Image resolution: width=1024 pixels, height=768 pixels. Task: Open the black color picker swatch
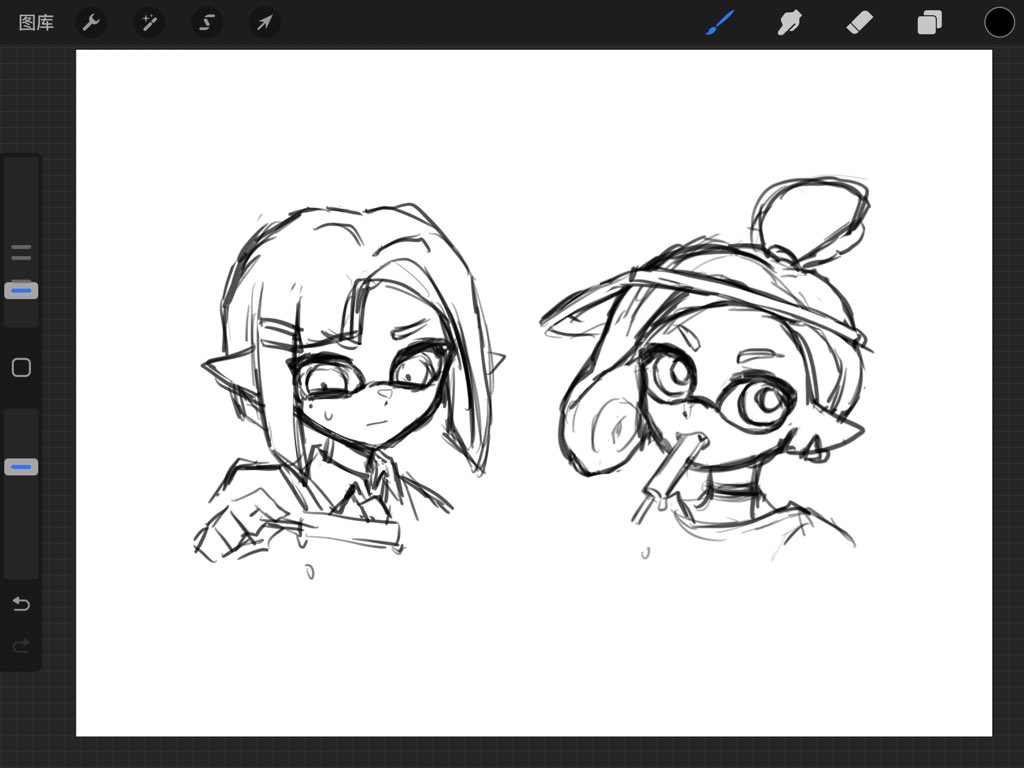999,23
